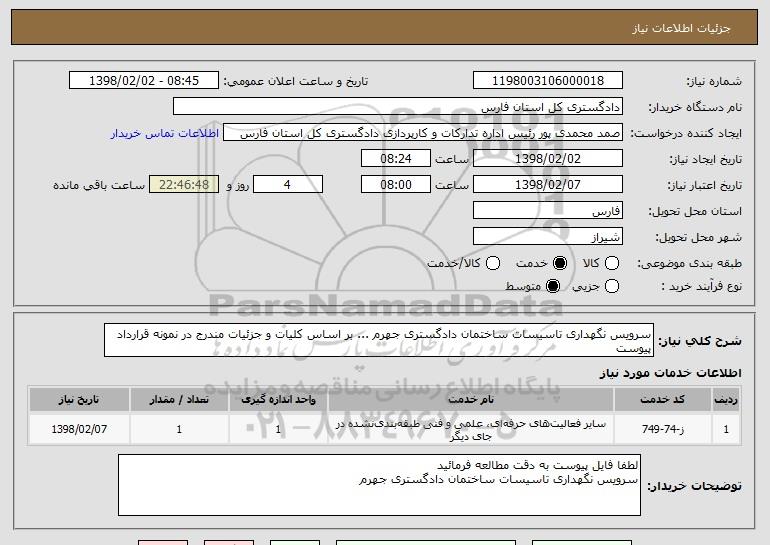770x545 pixels.
Task: Open the اطلاعات تماس خریدار link
Action: tap(165, 134)
